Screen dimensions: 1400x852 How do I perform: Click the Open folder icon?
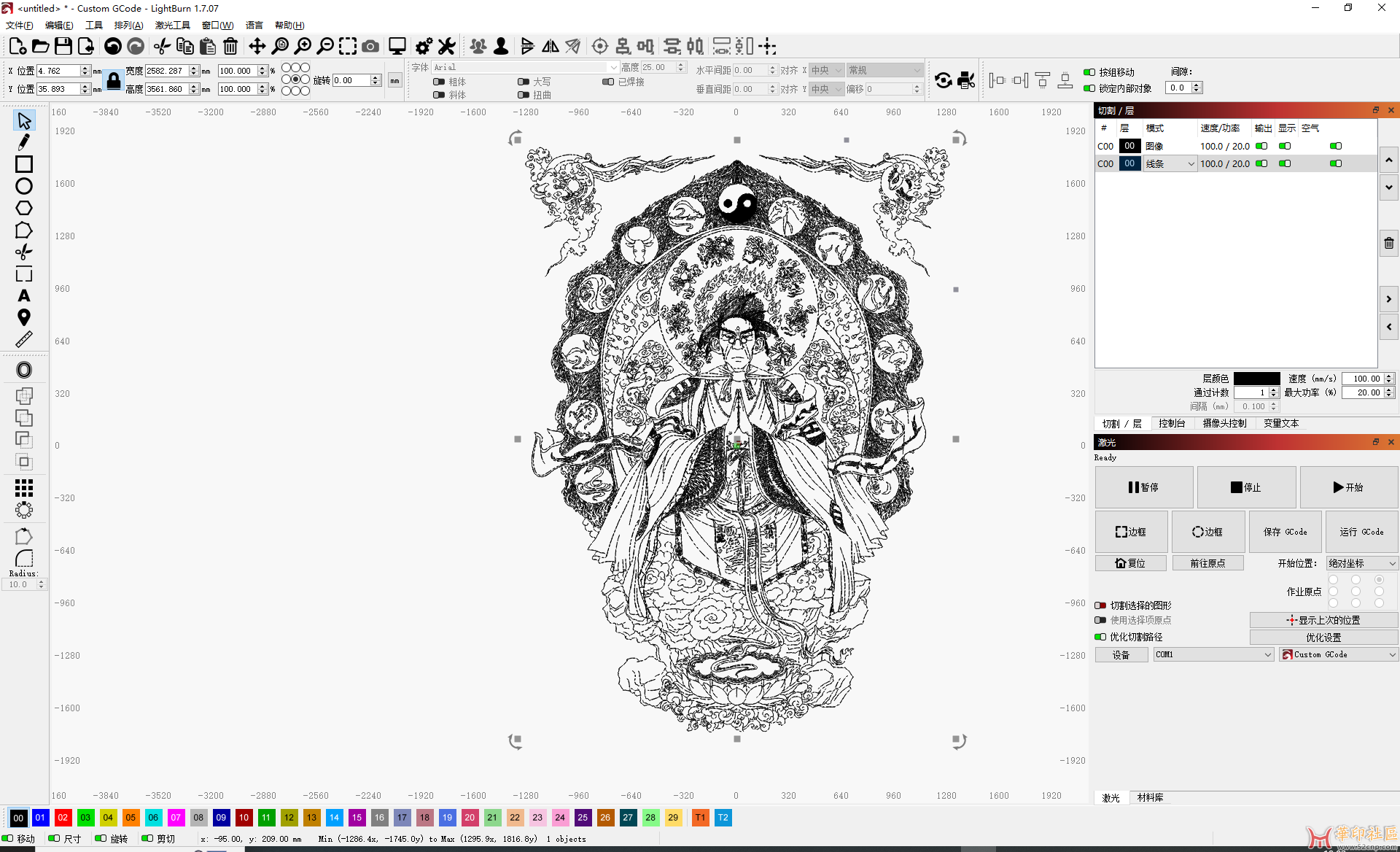tap(41, 47)
